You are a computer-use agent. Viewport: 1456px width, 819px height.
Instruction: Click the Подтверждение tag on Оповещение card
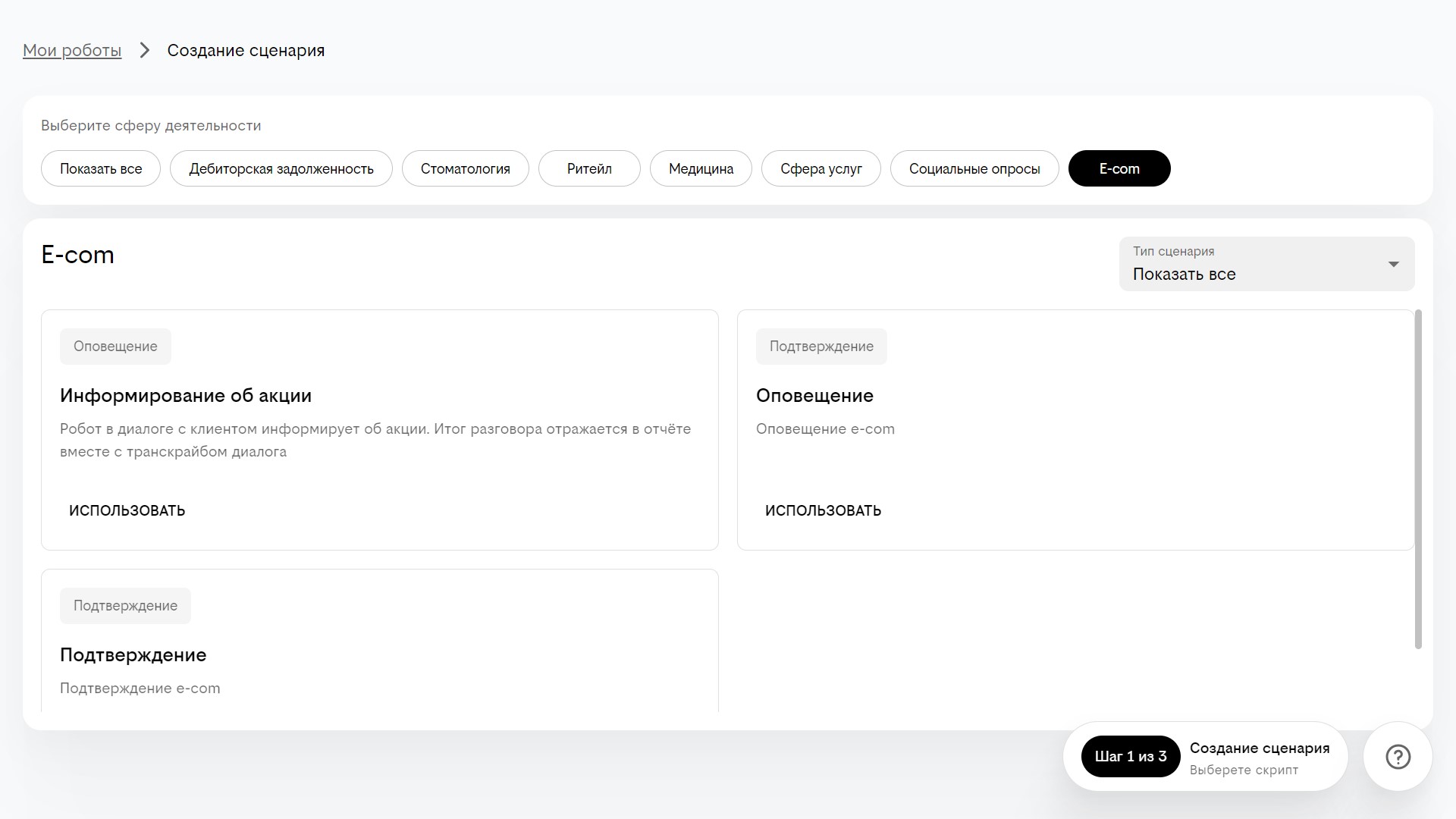pos(821,347)
